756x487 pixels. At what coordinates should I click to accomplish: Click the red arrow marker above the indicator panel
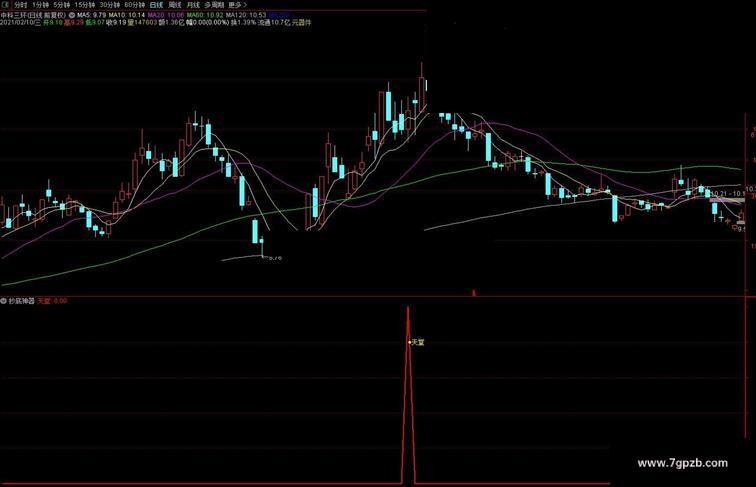pyautogui.click(x=474, y=293)
